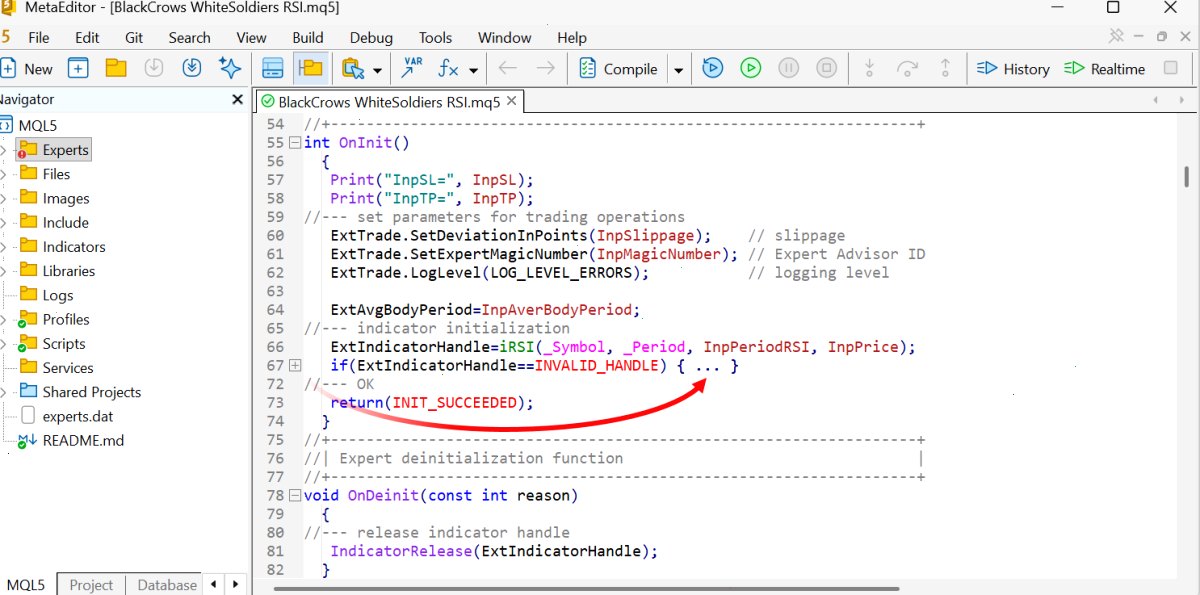This screenshot has height=595, width=1200.
Task: Open the Git menu
Action: [134, 38]
